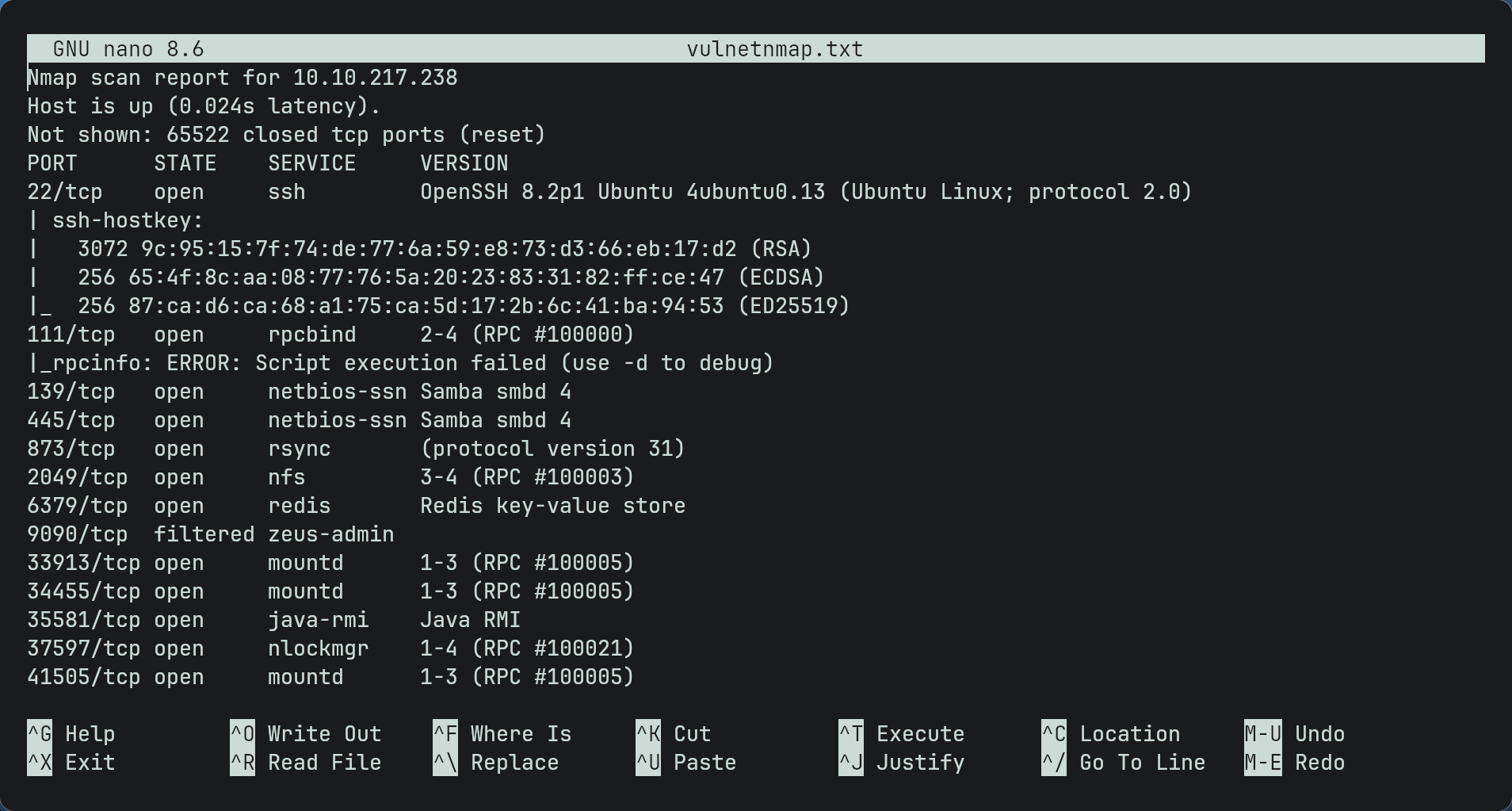
Task: Click the STATE column header
Action: click(185, 163)
